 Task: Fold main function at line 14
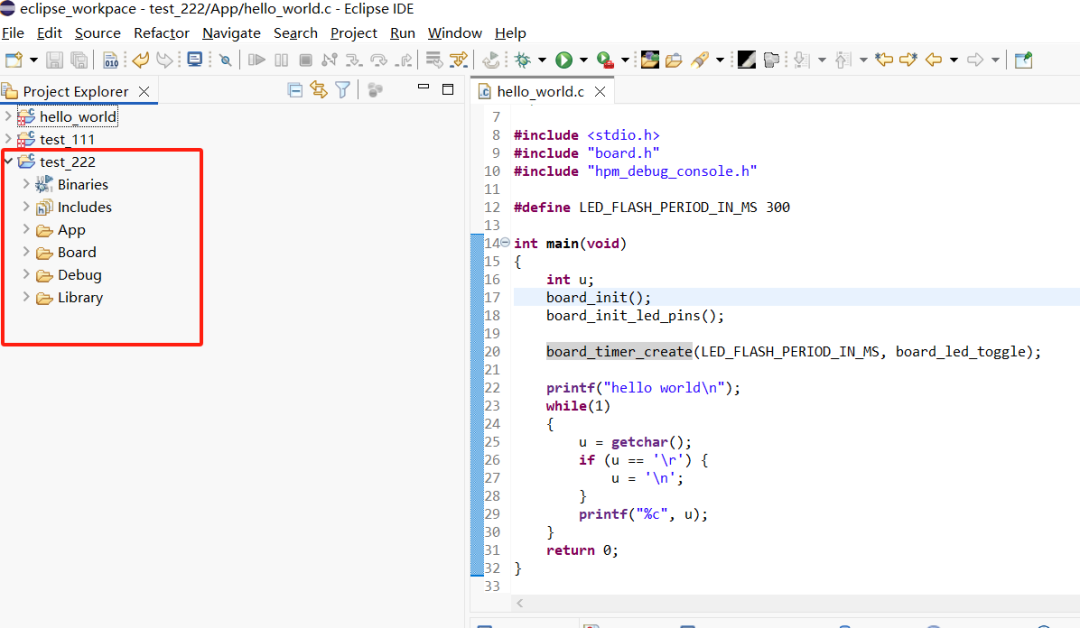[x=505, y=242]
